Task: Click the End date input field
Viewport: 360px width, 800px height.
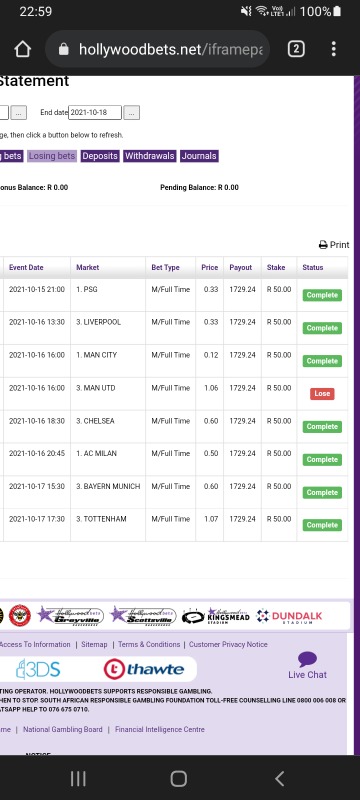Action: tap(95, 113)
